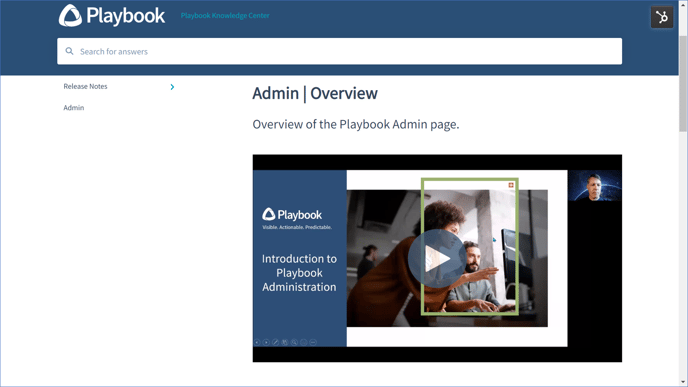
Task: Open the HubSpot sprocket icon button
Action: [662, 18]
